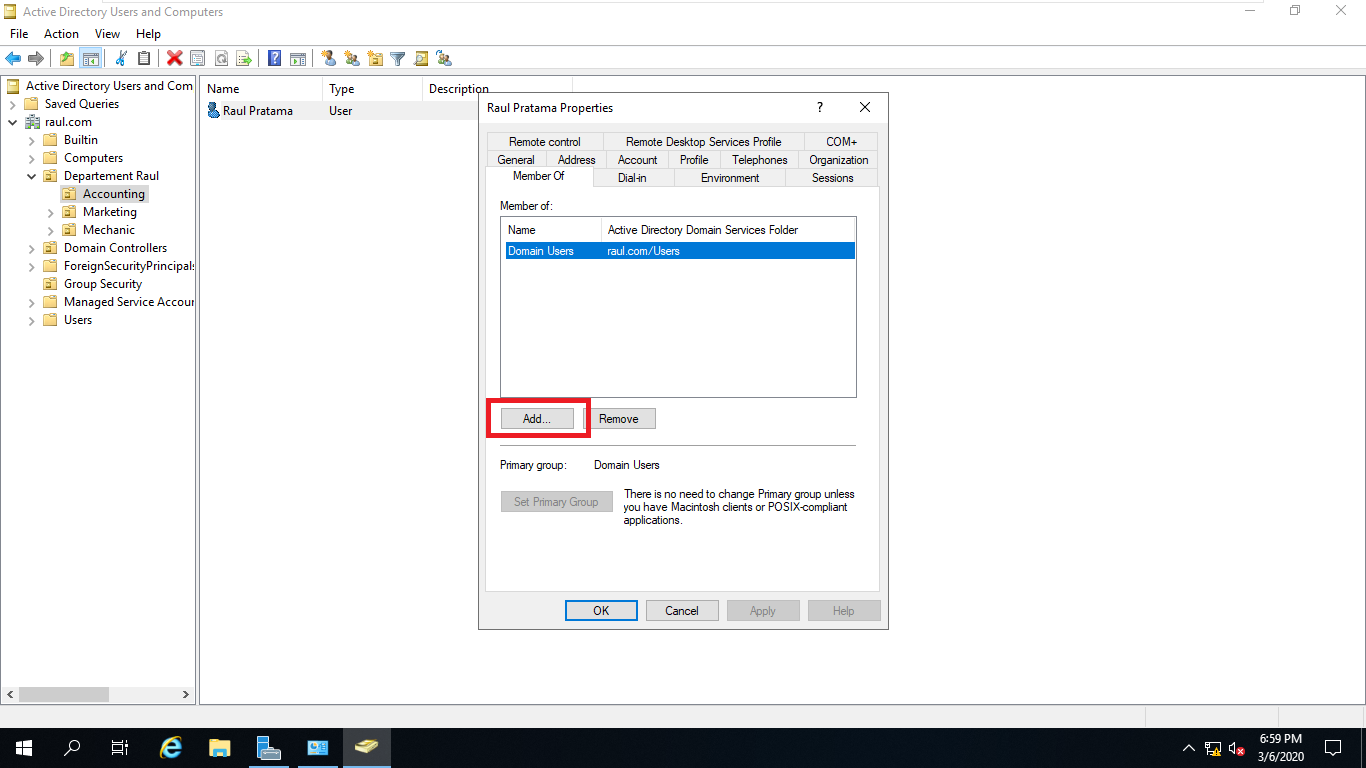Click the Create new user icon

pyautogui.click(x=328, y=59)
